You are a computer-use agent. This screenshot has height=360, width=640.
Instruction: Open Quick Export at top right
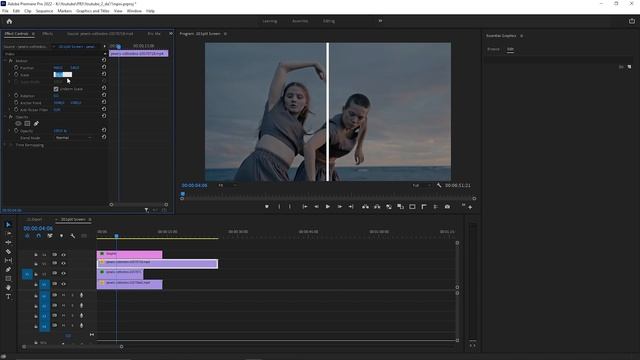click(x=632, y=21)
